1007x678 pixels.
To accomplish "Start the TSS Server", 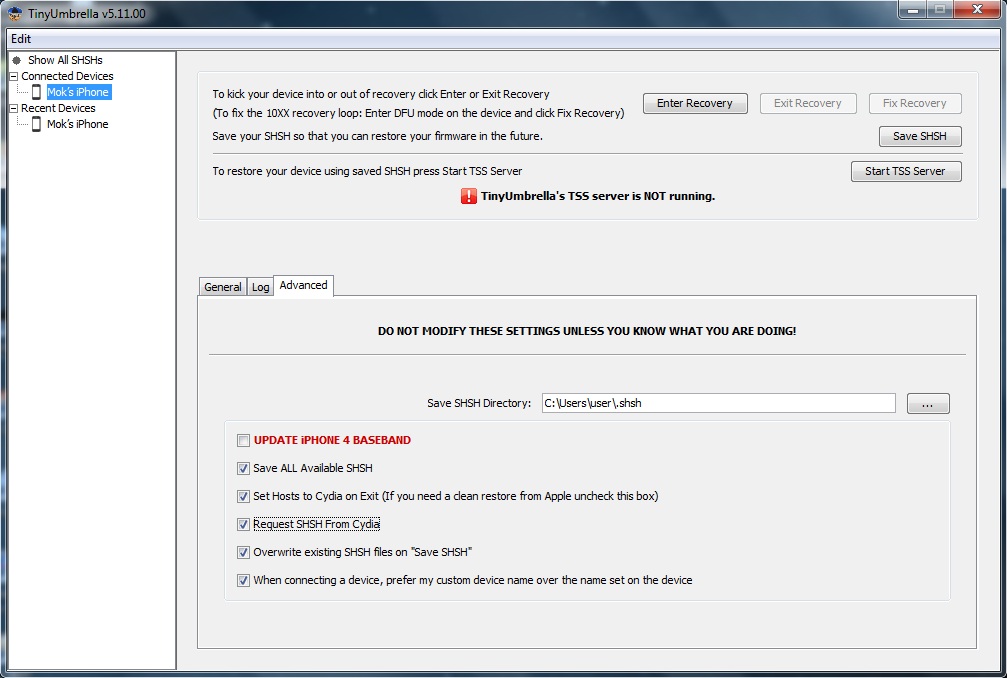I will coord(906,171).
